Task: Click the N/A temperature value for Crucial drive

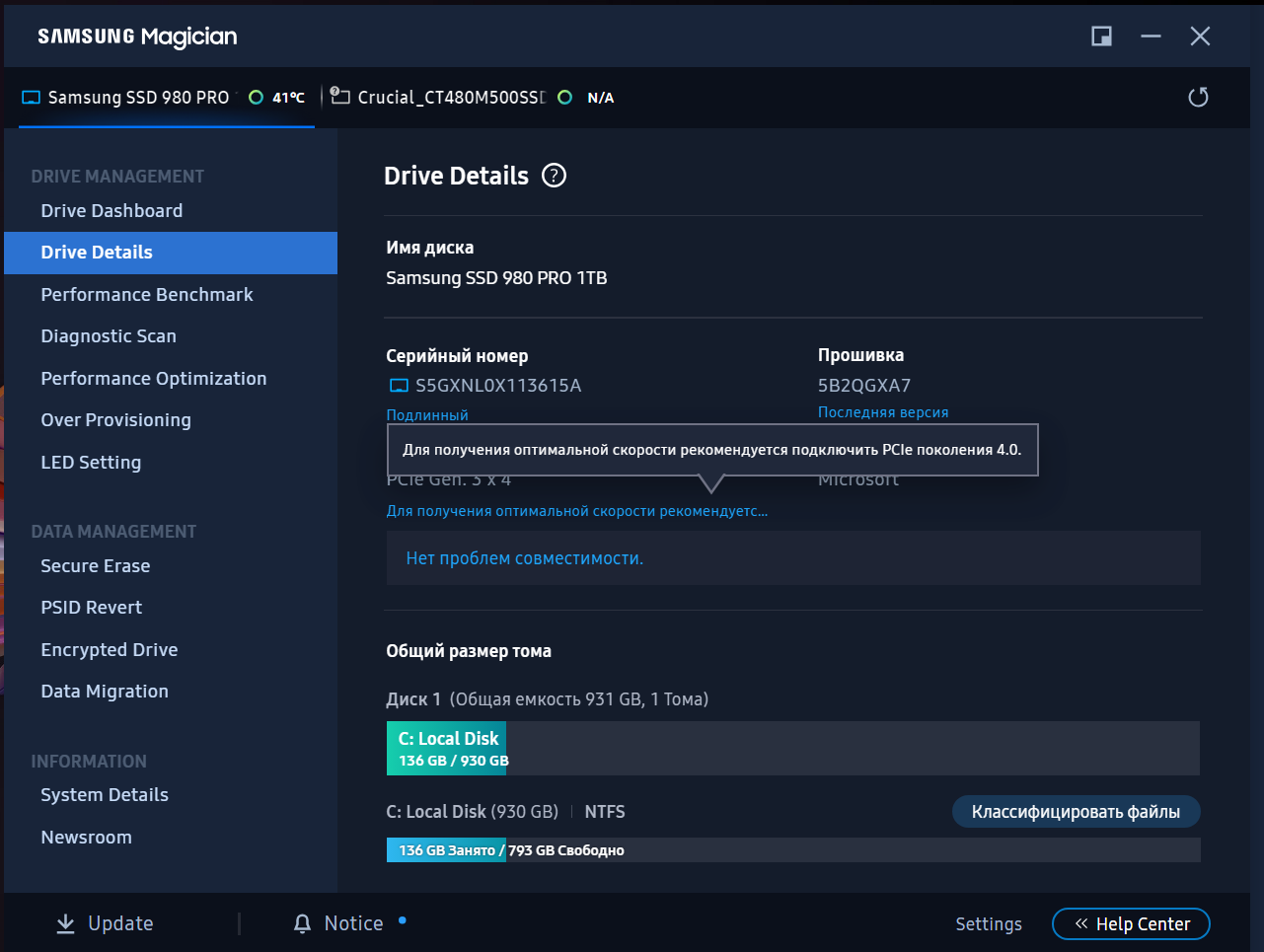Action: pyautogui.click(x=601, y=98)
